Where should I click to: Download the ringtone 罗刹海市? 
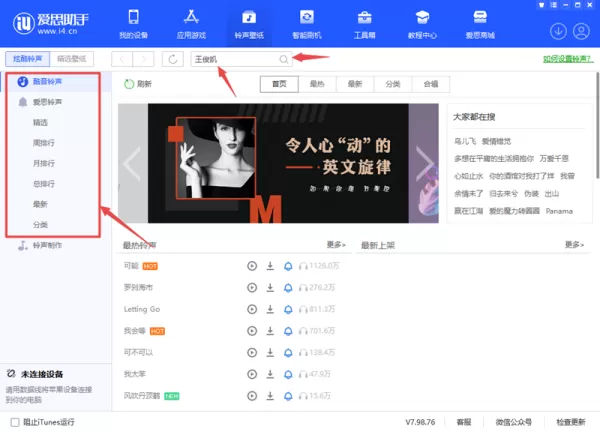tap(270, 287)
